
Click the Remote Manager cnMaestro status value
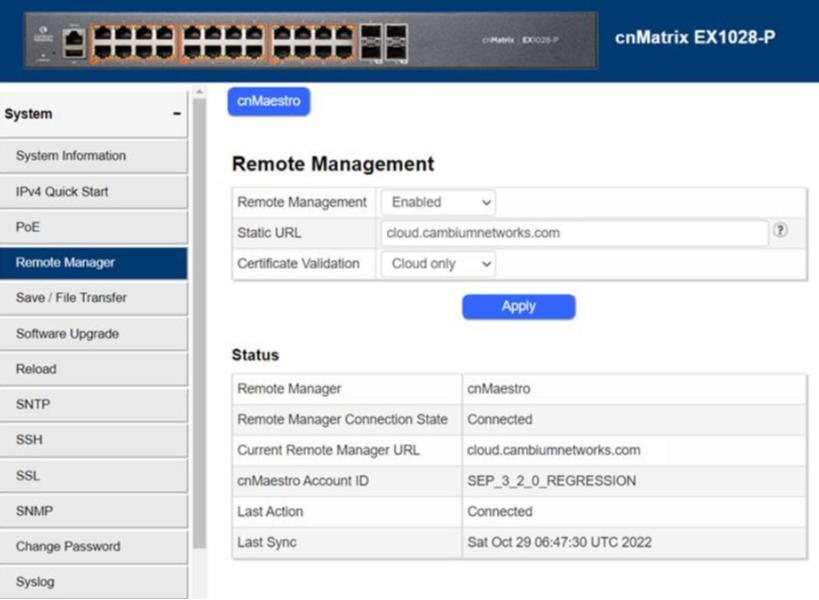point(499,389)
